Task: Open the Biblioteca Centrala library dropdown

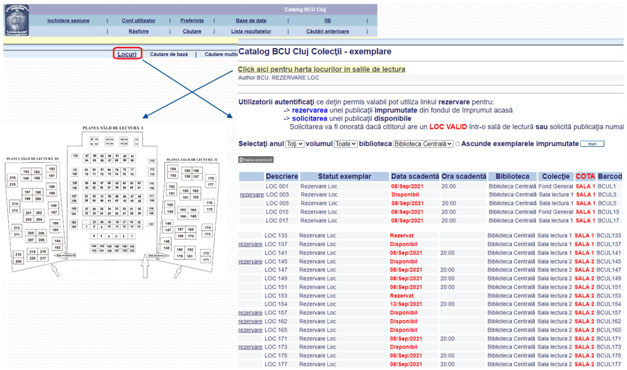Action: (x=423, y=144)
